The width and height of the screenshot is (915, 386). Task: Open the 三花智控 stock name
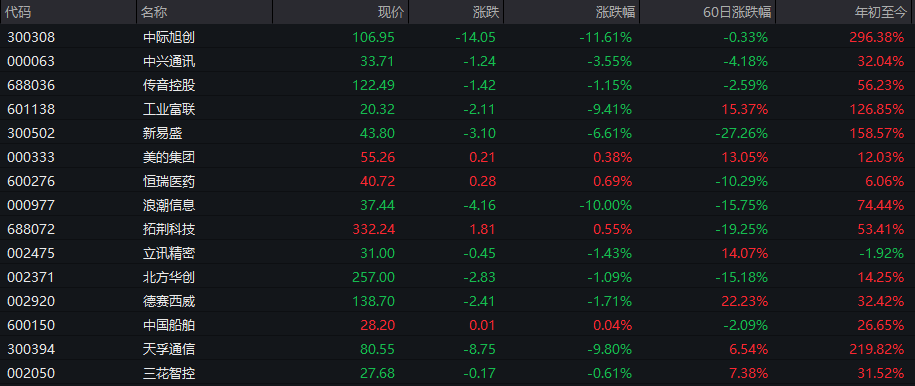tap(169, 373)
